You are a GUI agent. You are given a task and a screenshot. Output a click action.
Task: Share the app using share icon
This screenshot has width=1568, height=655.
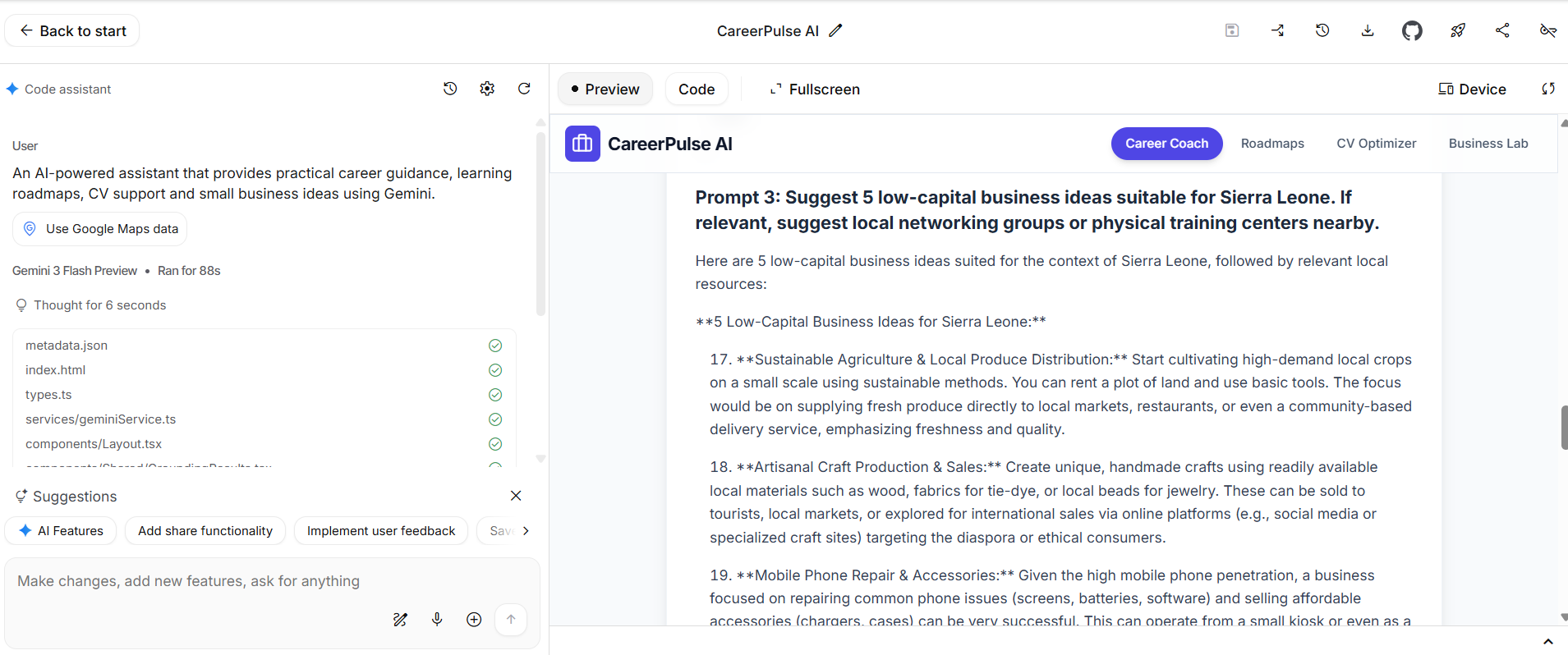pos(1502,30)
